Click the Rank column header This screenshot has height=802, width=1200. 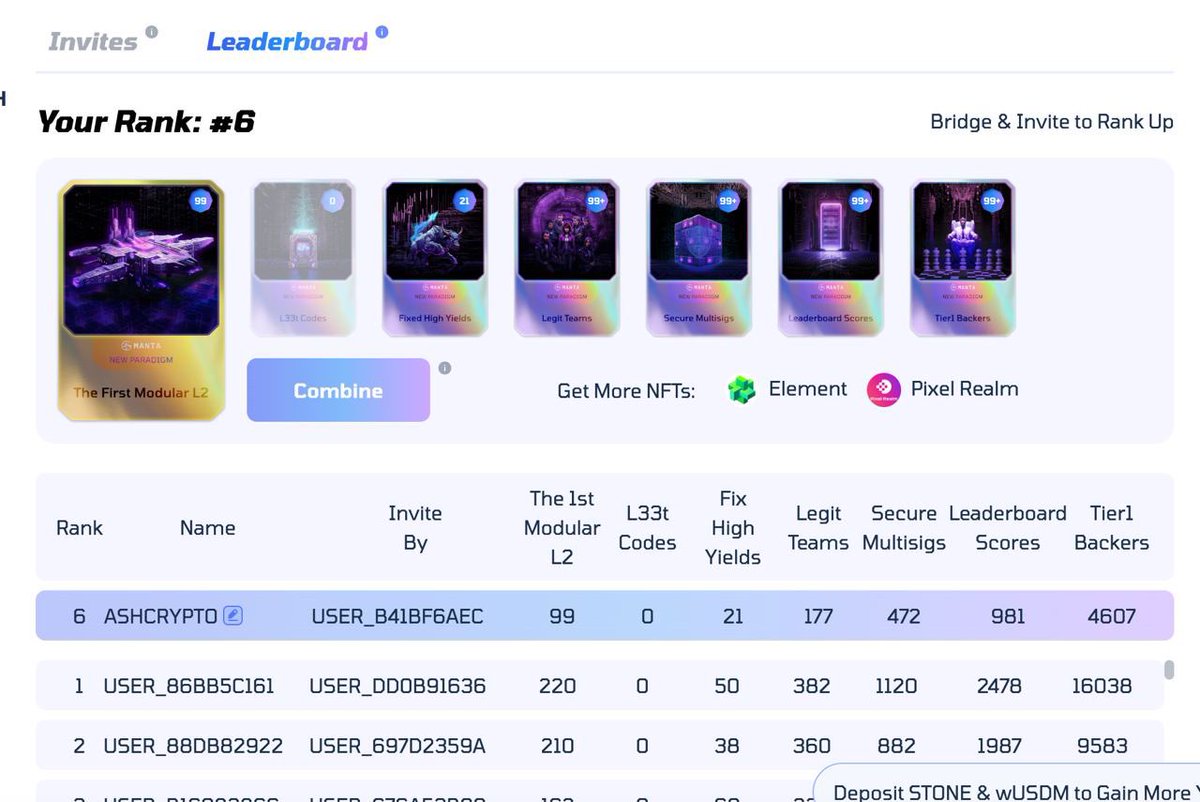coord(79,528)
